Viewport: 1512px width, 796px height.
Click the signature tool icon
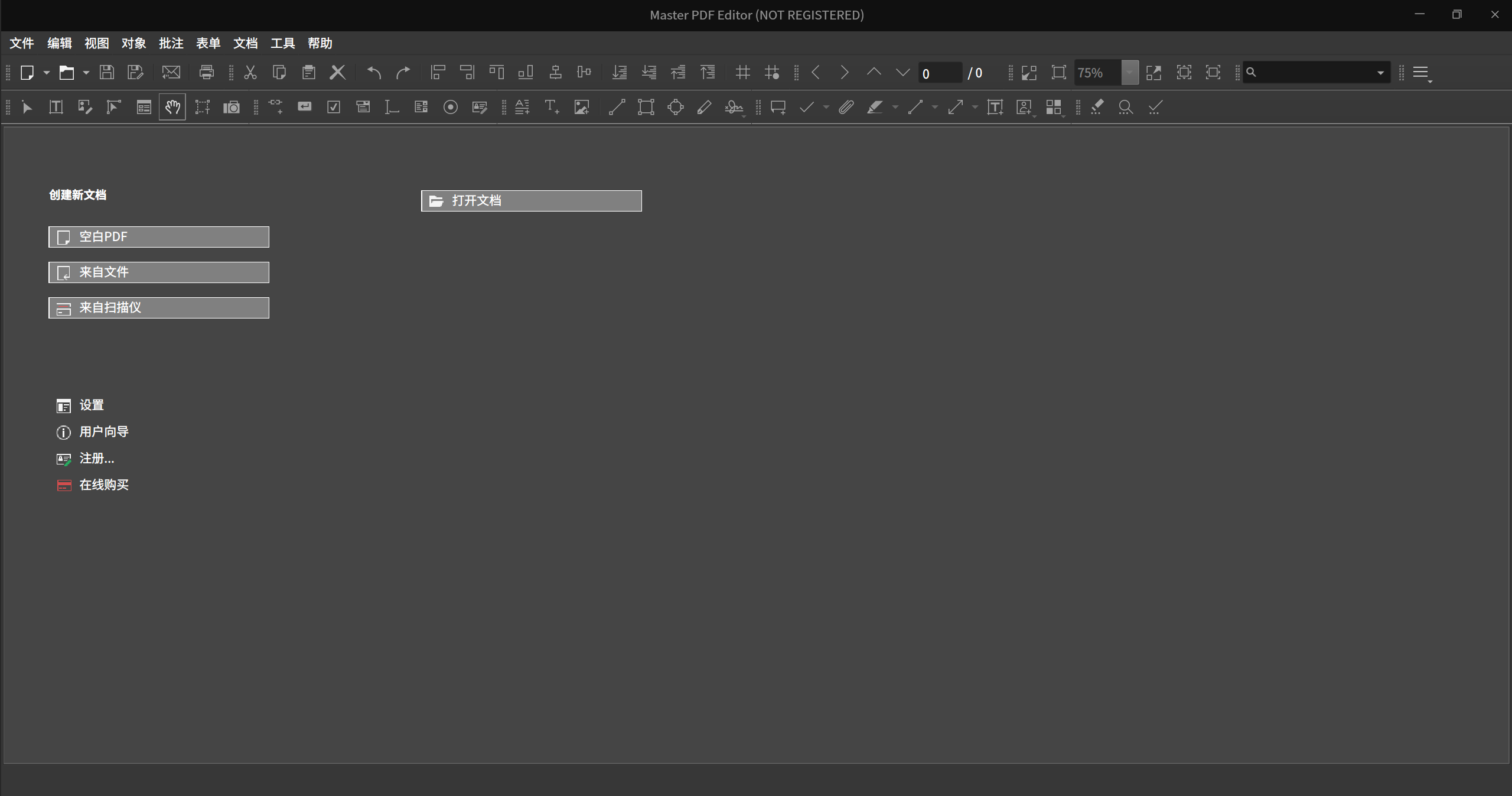(734, 108)
